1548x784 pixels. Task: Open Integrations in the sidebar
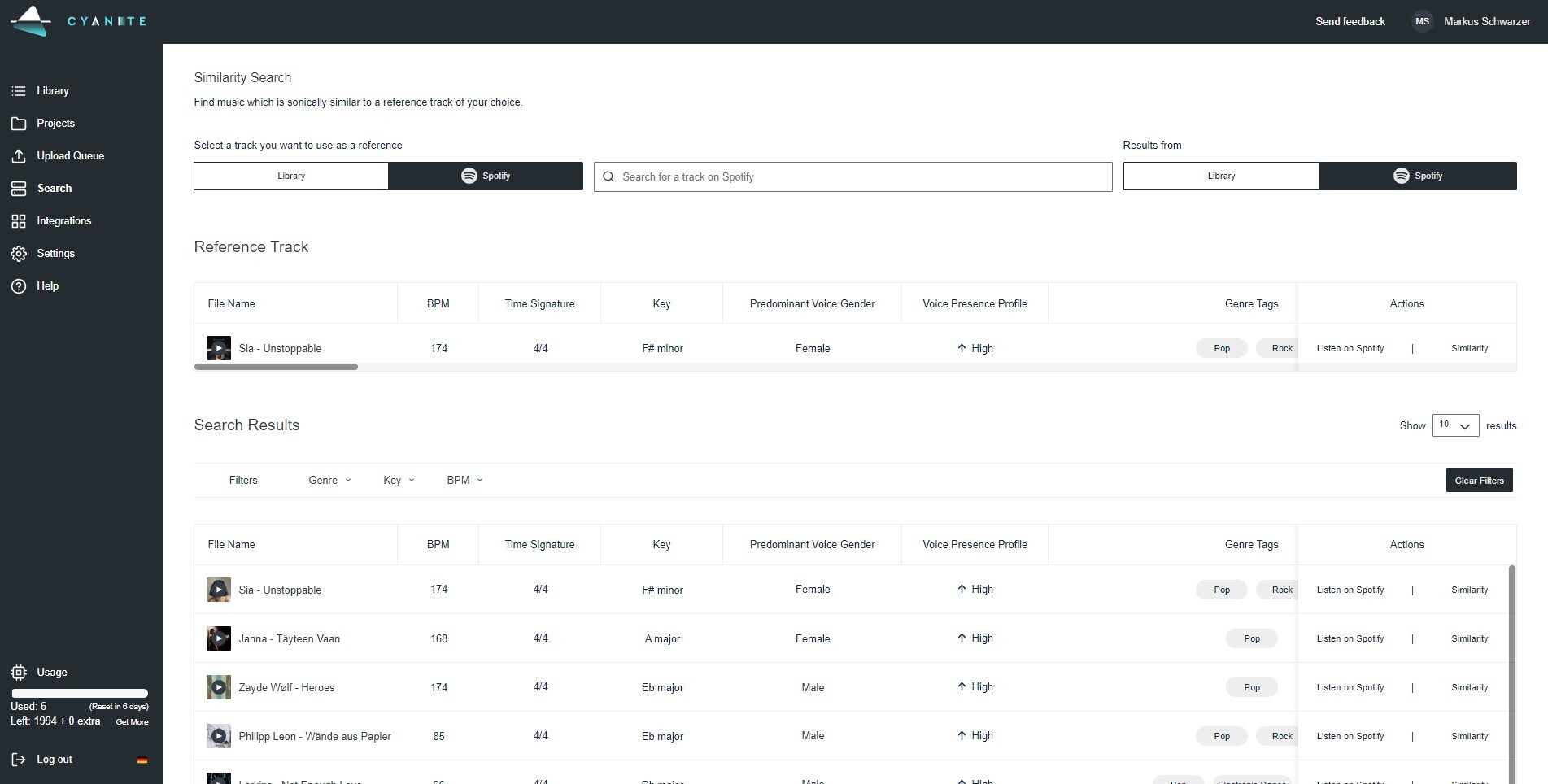coord(63,221)
